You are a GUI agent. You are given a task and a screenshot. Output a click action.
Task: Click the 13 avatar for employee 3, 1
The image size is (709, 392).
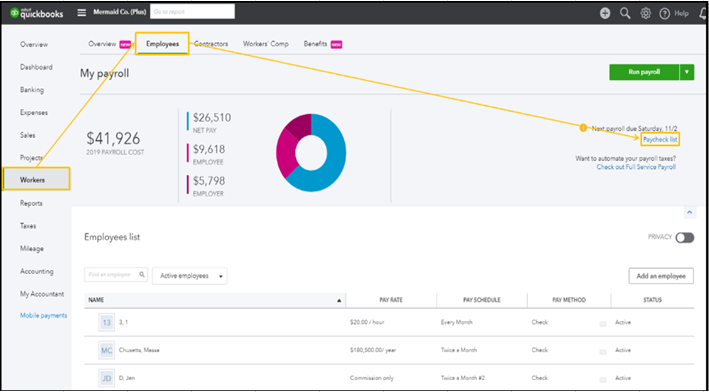point(107,323)
